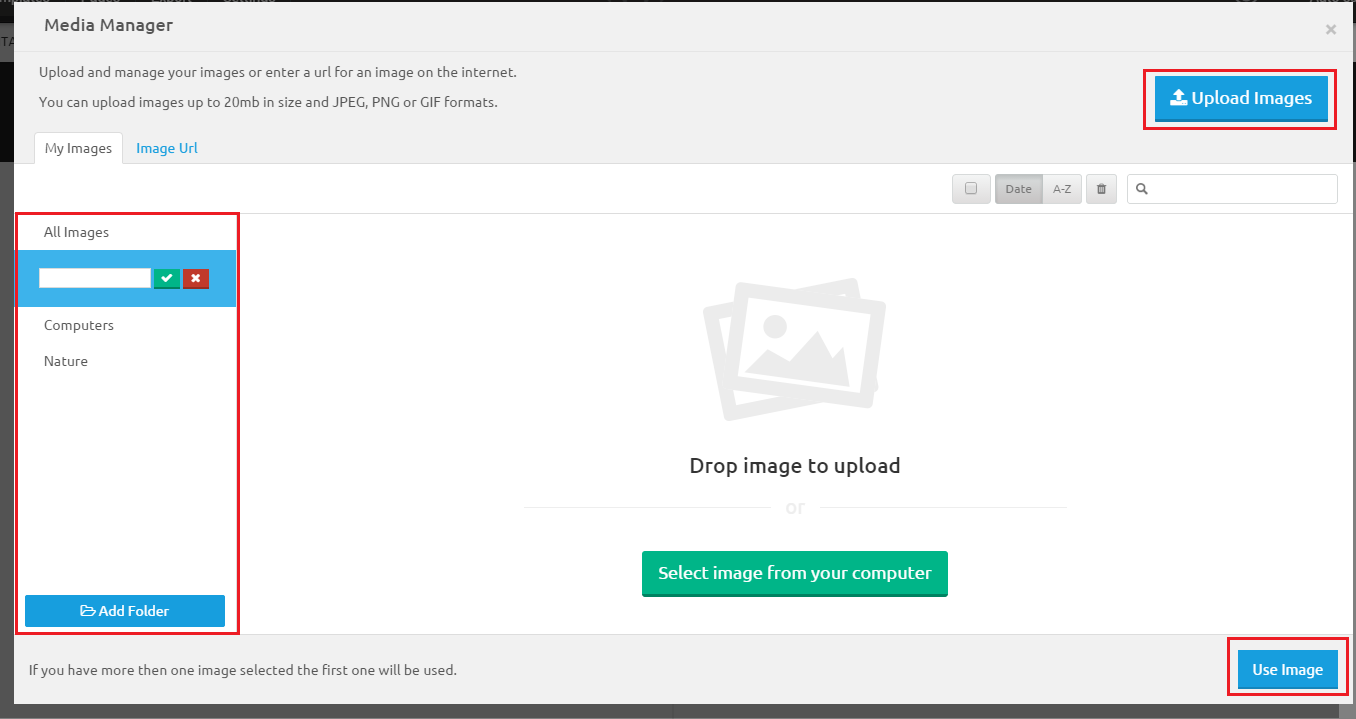Screen dimensions: 1356x719
Task: Click the Add Folder button
Action: pos(125,611)
